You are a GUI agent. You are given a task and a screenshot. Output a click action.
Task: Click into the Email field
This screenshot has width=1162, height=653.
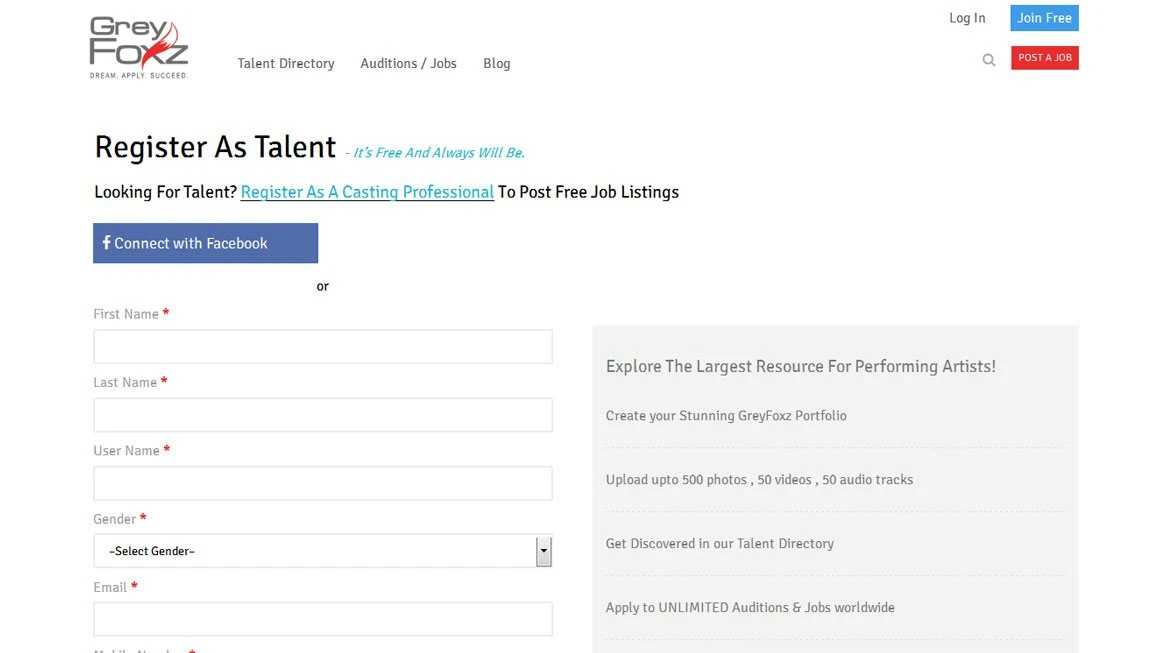(322, 619)
